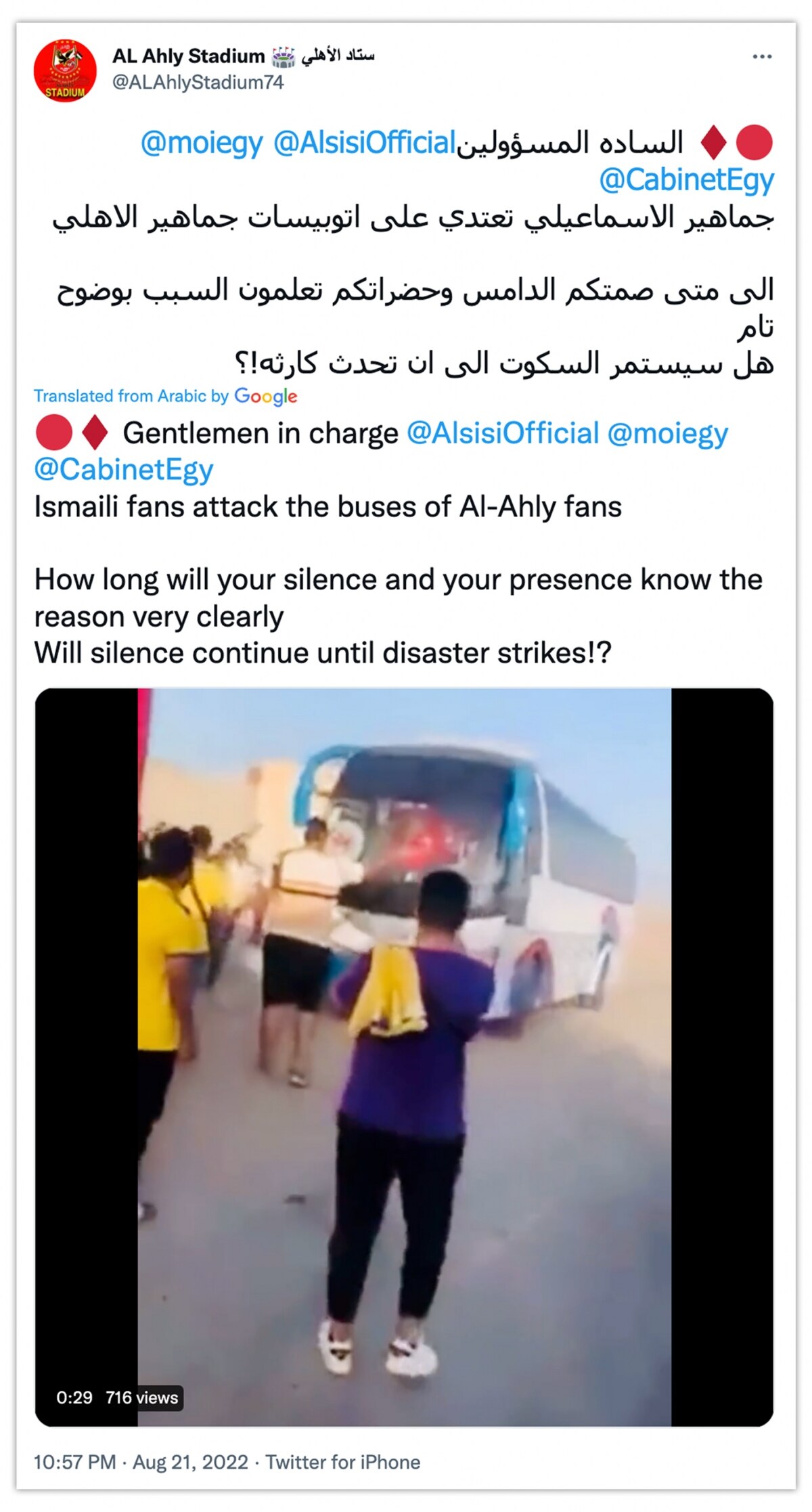Click the red circle emoji in Arabic text

tap(754, 143)
